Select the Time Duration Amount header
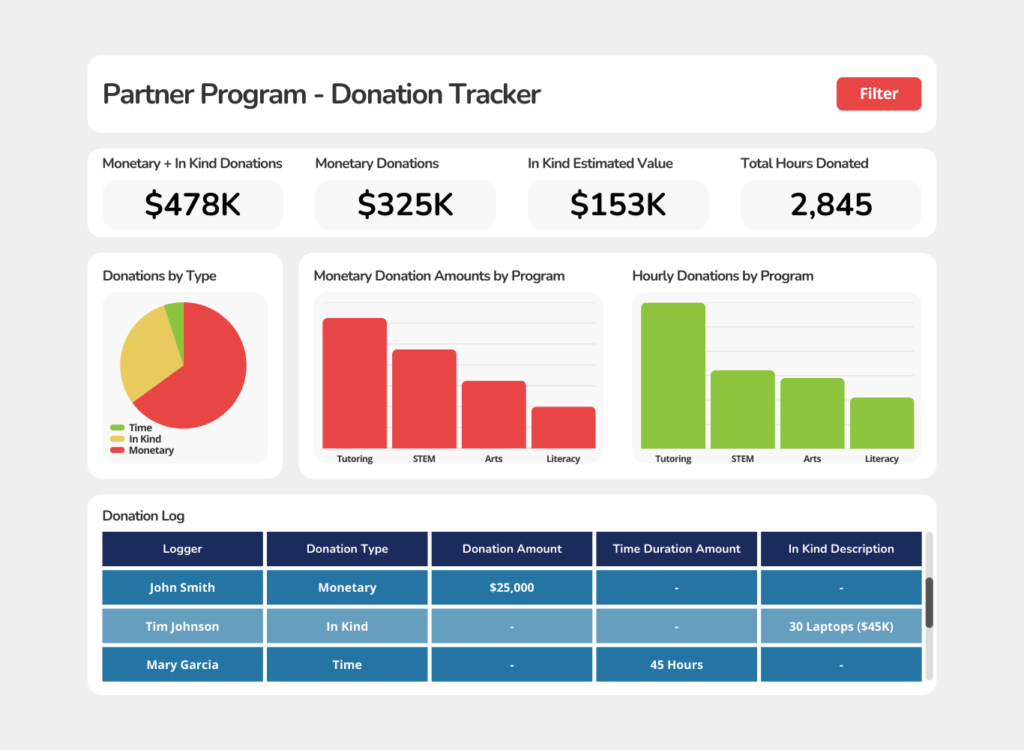 (676, 549)
